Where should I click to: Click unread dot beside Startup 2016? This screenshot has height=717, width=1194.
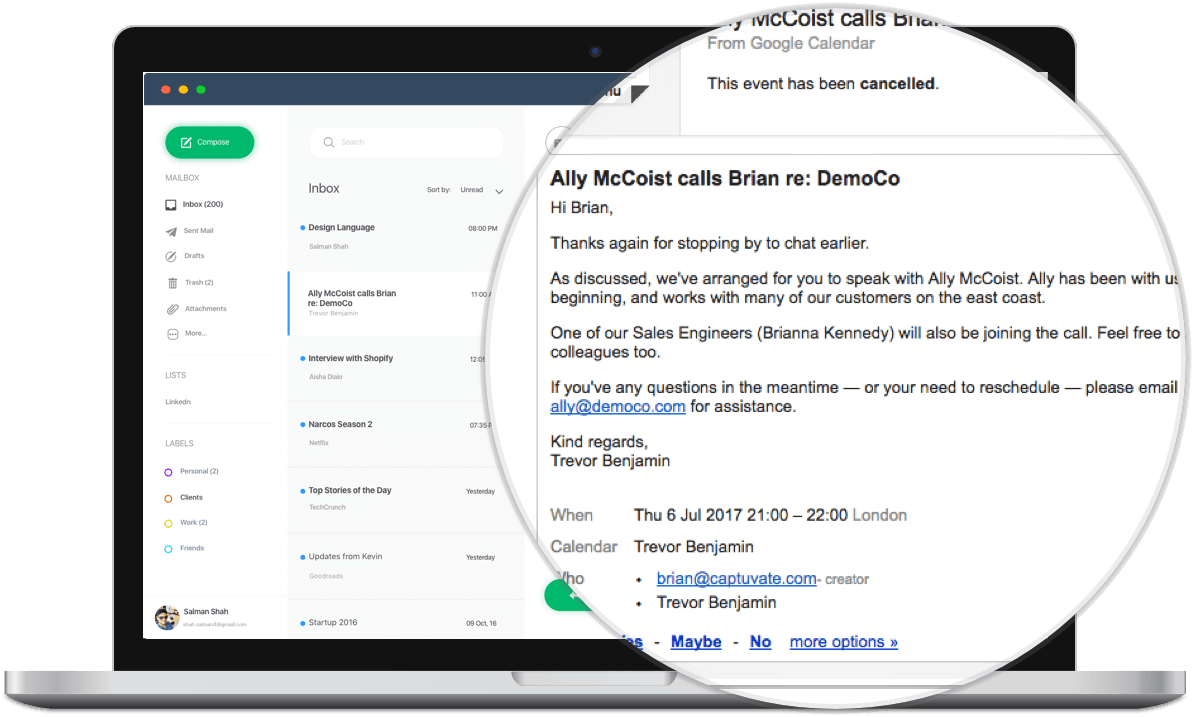302,623
